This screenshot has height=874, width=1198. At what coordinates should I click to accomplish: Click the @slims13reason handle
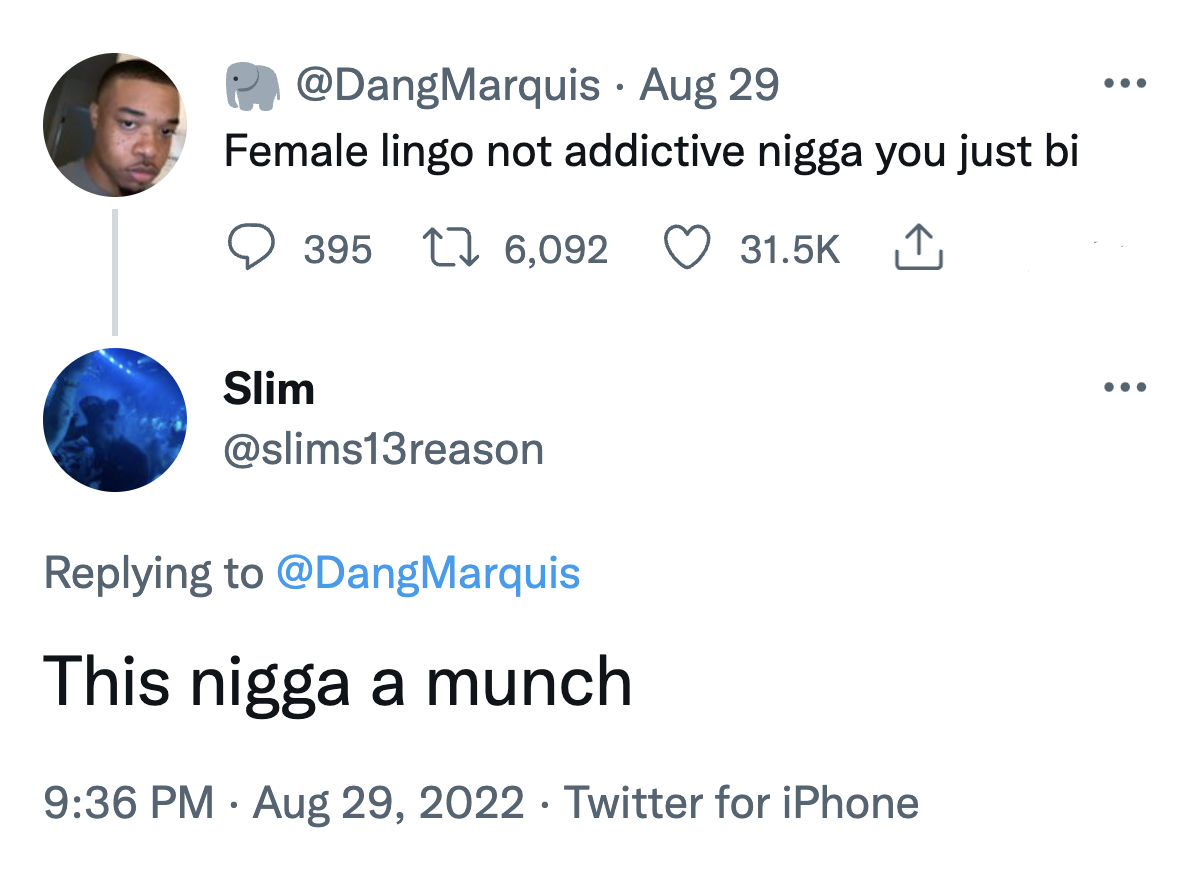(x=384, y=449)
